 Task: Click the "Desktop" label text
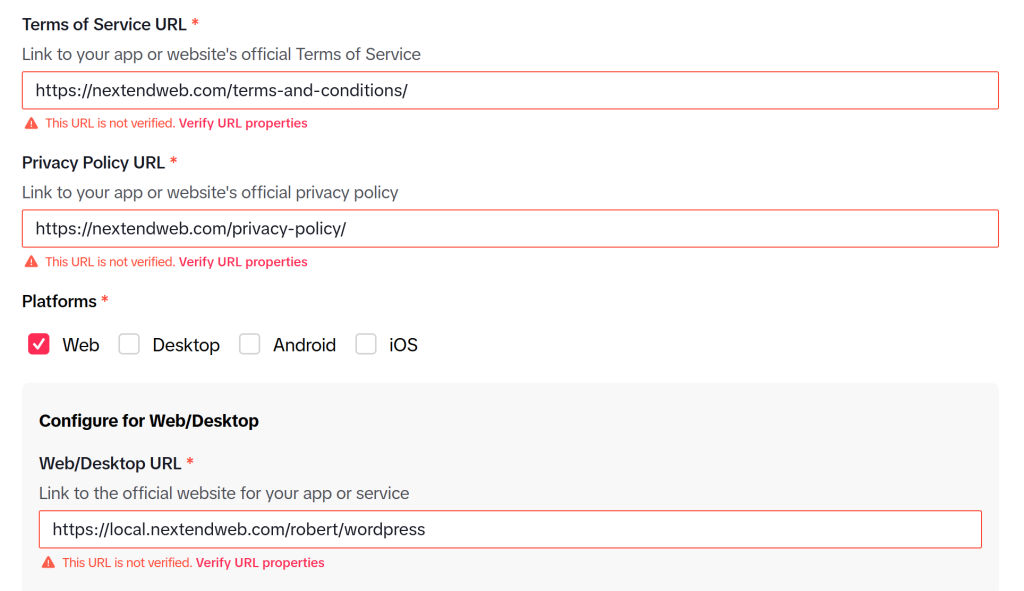[186, 345]
